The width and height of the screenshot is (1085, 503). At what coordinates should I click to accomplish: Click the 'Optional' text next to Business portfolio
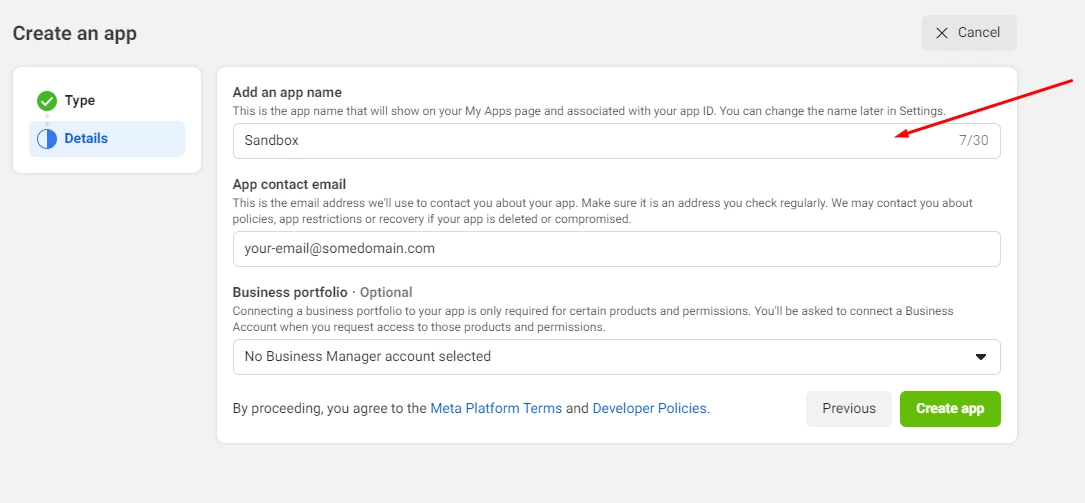point(386,292)
